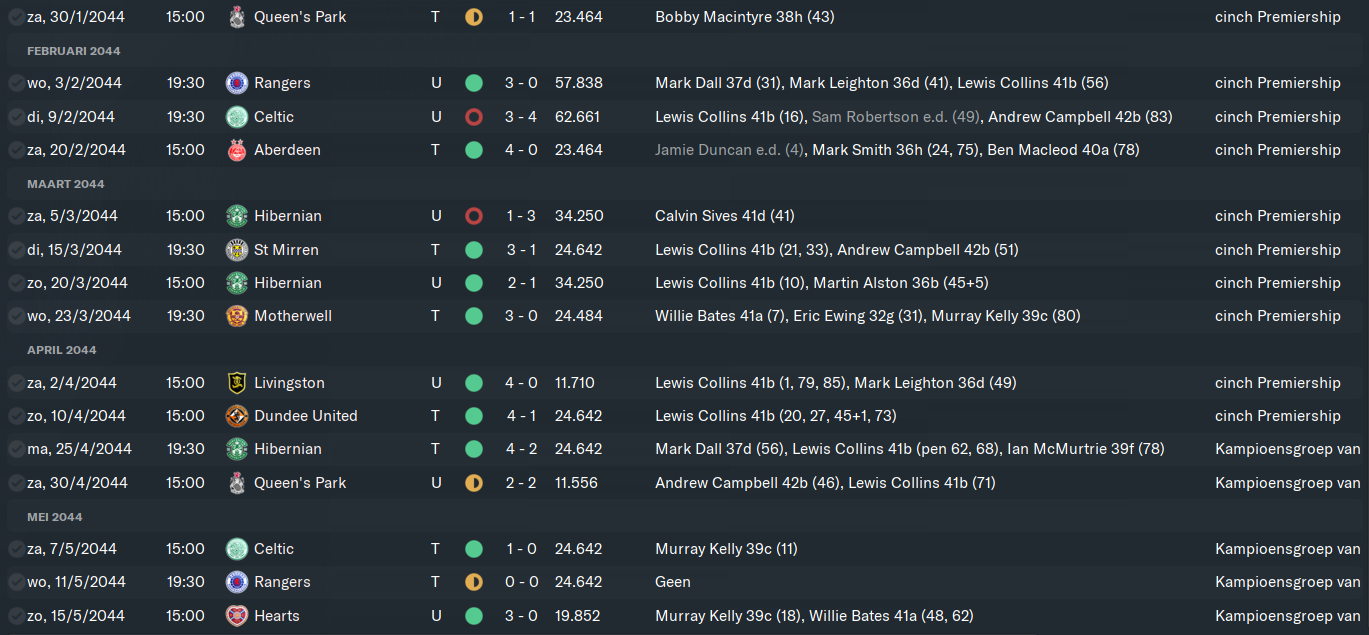The width and height of the screenshot is (1369, 635).
Task: Collapse the APRIL 2044 month header
Action: (62, 350)
